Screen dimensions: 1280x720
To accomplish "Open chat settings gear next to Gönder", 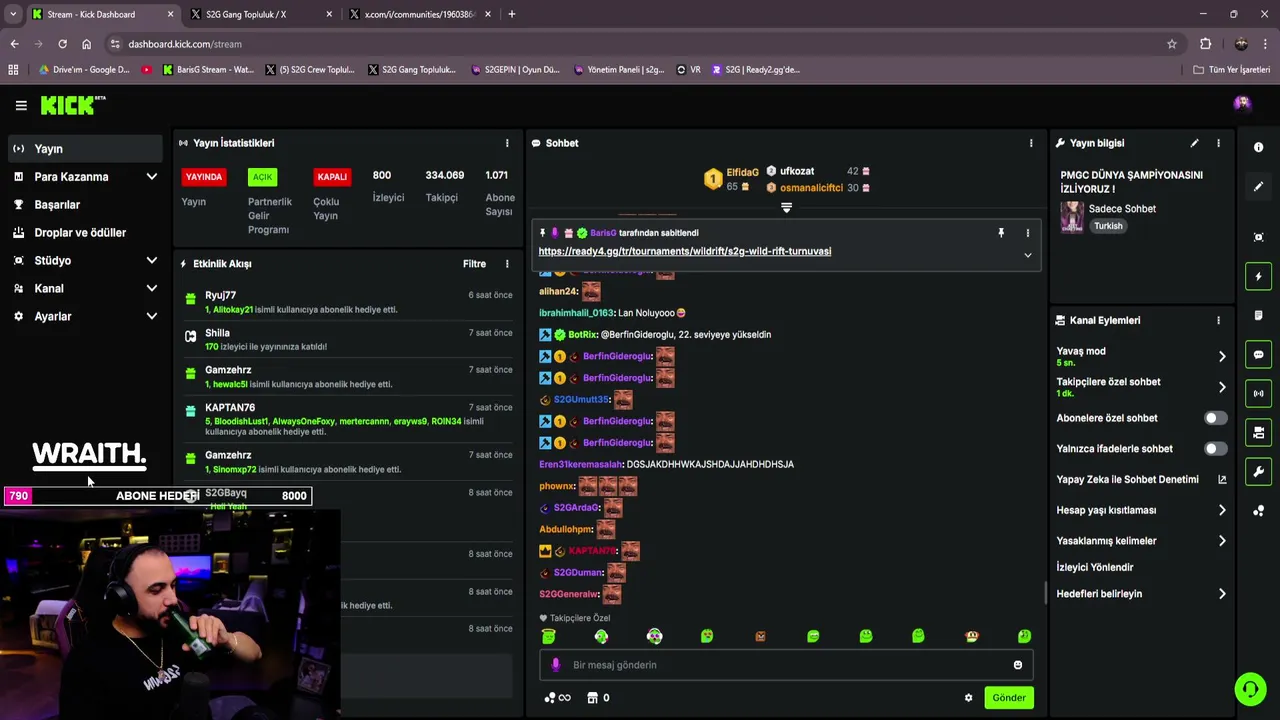I will pos(968,698).
